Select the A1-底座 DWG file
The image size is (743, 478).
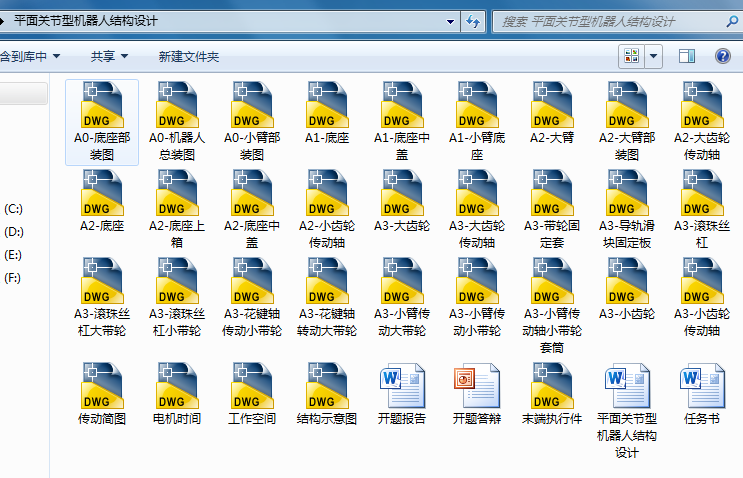pos(327,113)
